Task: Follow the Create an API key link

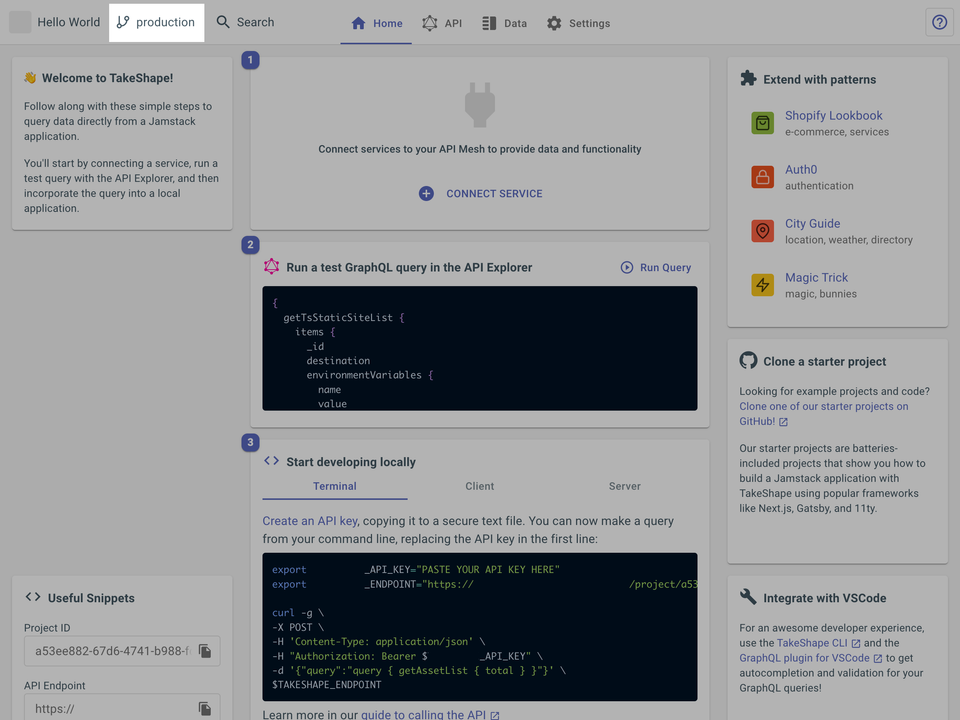Action: point(310,521)
